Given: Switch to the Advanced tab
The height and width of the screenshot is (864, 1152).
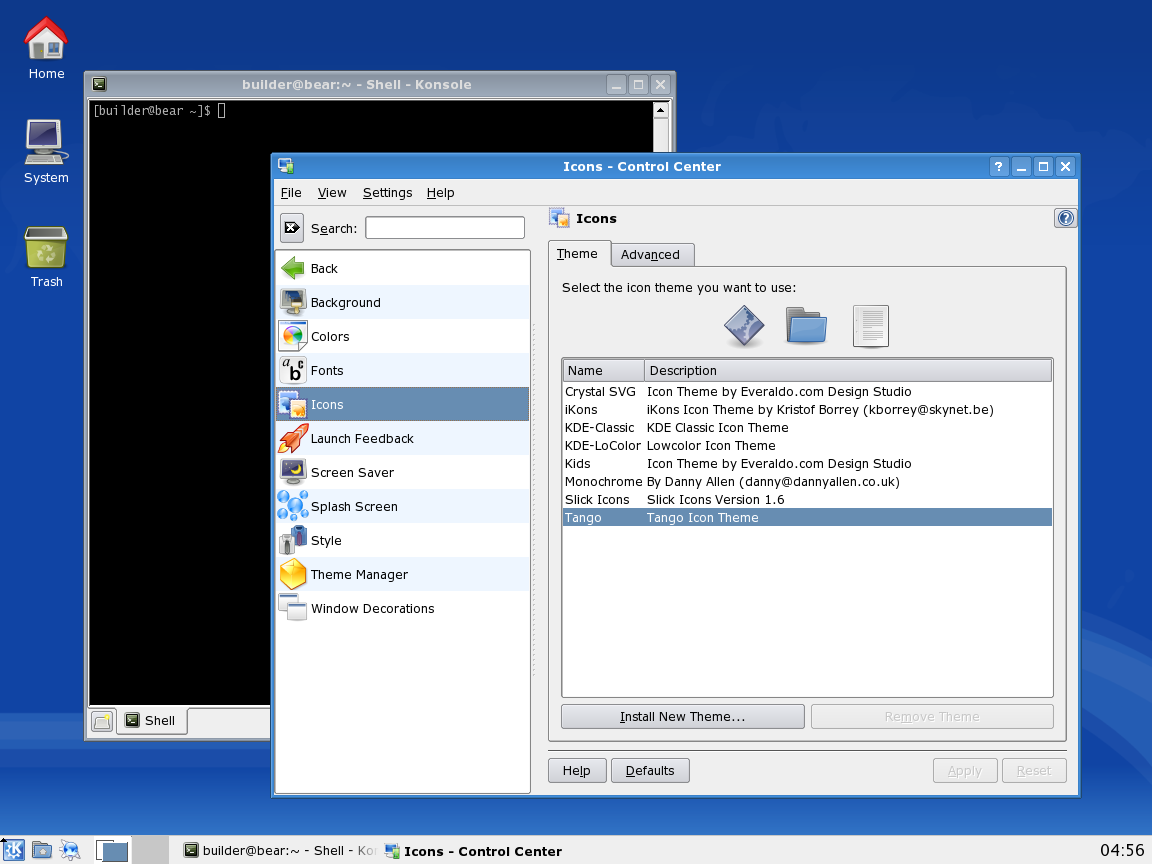Looking at the screenshot, I should point(652,254).
